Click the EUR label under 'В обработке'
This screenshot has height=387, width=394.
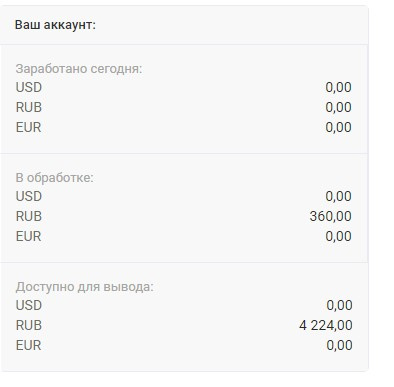tap(28, 236)
